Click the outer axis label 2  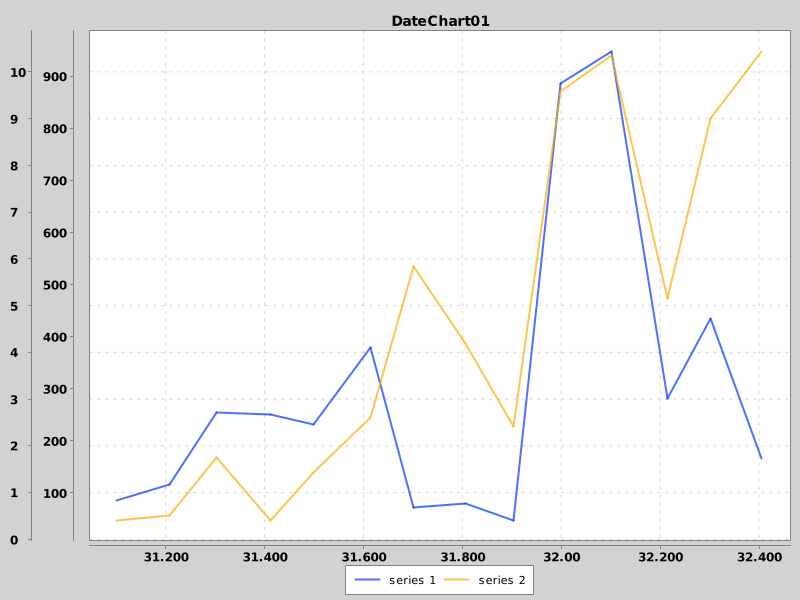click(14, 446)
